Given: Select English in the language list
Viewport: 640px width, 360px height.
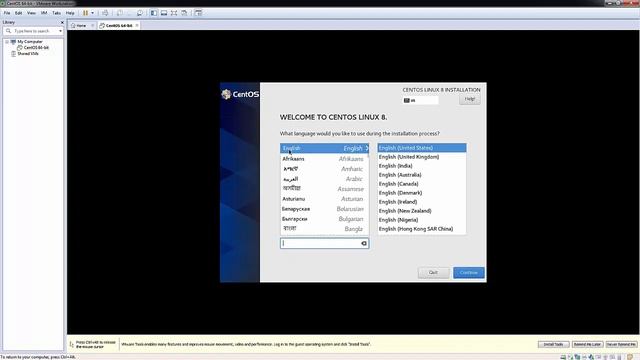Looking at the screenshot, I should coord(324,148).
